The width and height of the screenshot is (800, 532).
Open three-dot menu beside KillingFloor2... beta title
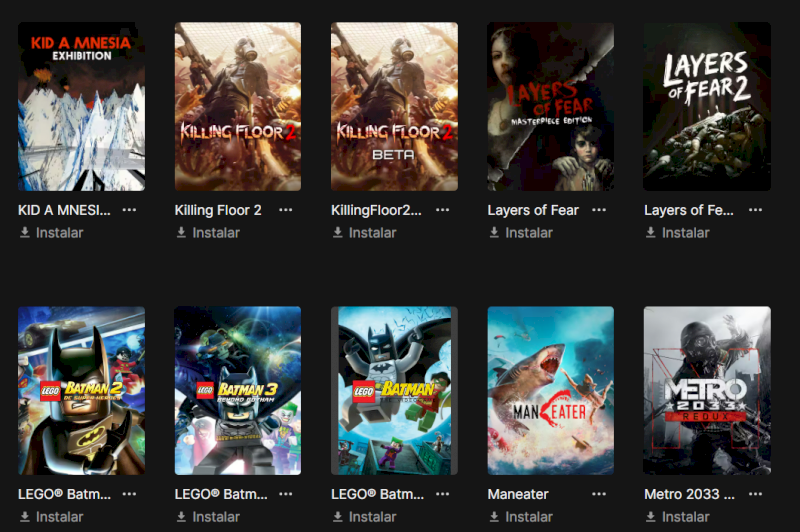[442, 210]
